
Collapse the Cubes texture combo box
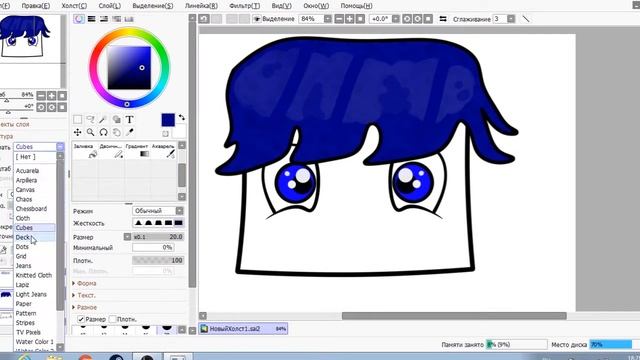[x=60, y=147]
